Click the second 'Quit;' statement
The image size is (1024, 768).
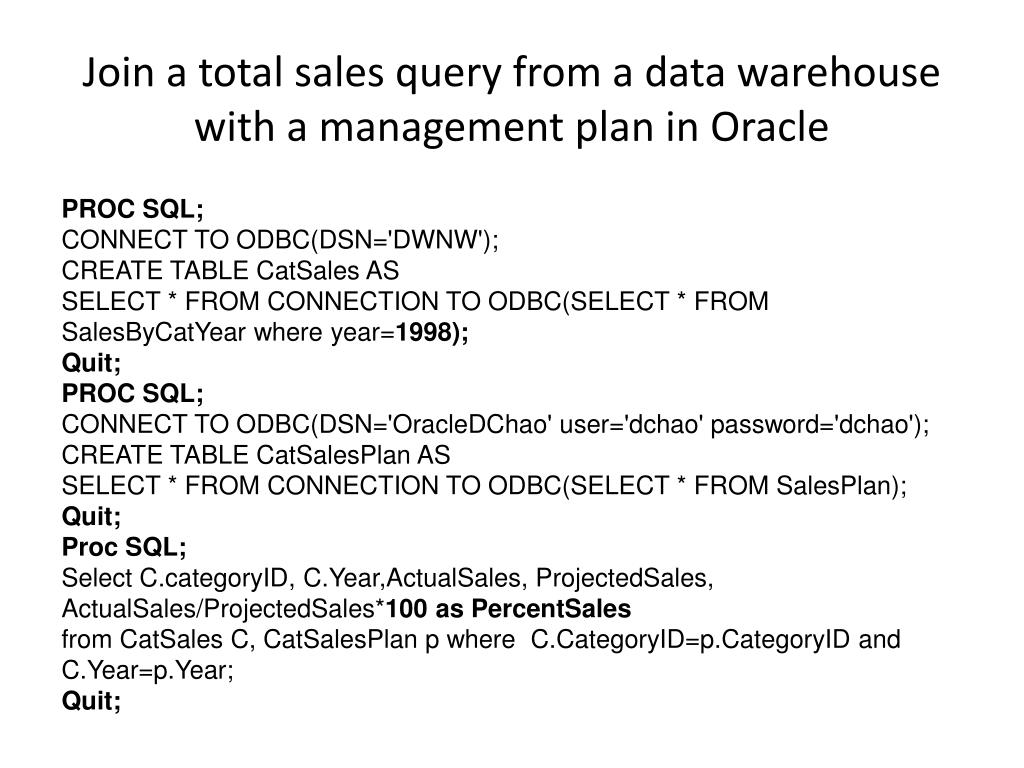[91, 517]
